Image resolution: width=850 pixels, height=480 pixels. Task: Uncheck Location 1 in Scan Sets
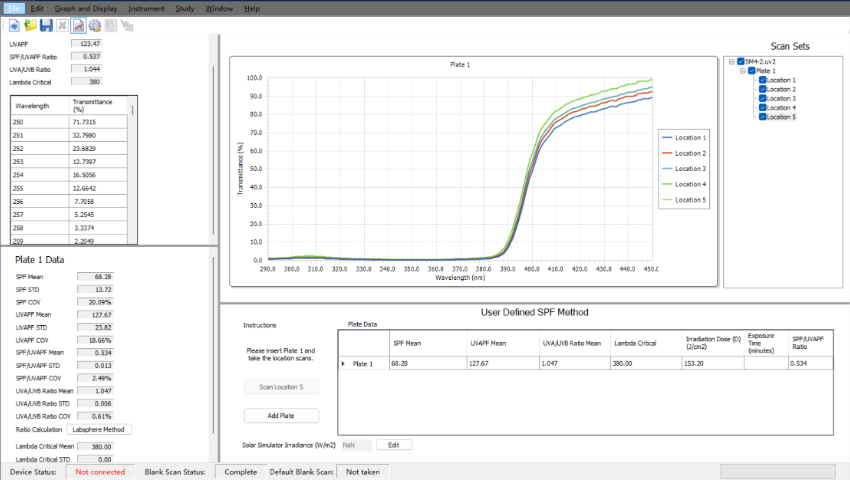[762, 80]
